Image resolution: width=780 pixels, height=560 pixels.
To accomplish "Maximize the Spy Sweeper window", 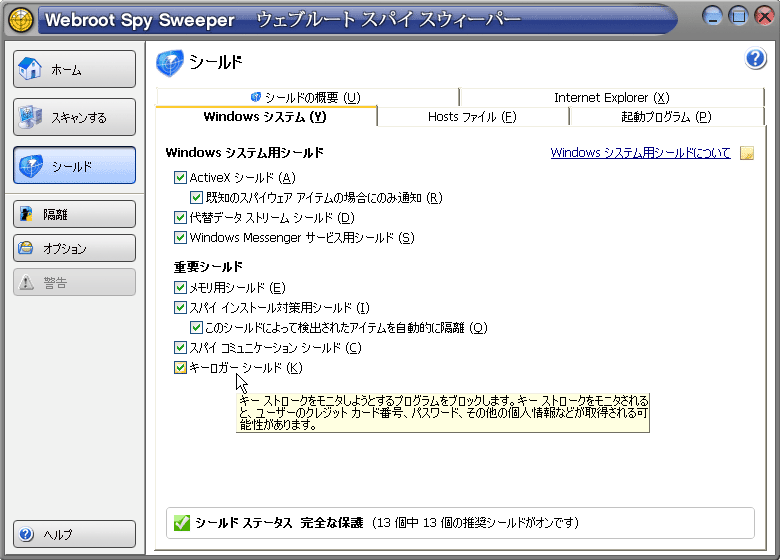I will [739, 16].
